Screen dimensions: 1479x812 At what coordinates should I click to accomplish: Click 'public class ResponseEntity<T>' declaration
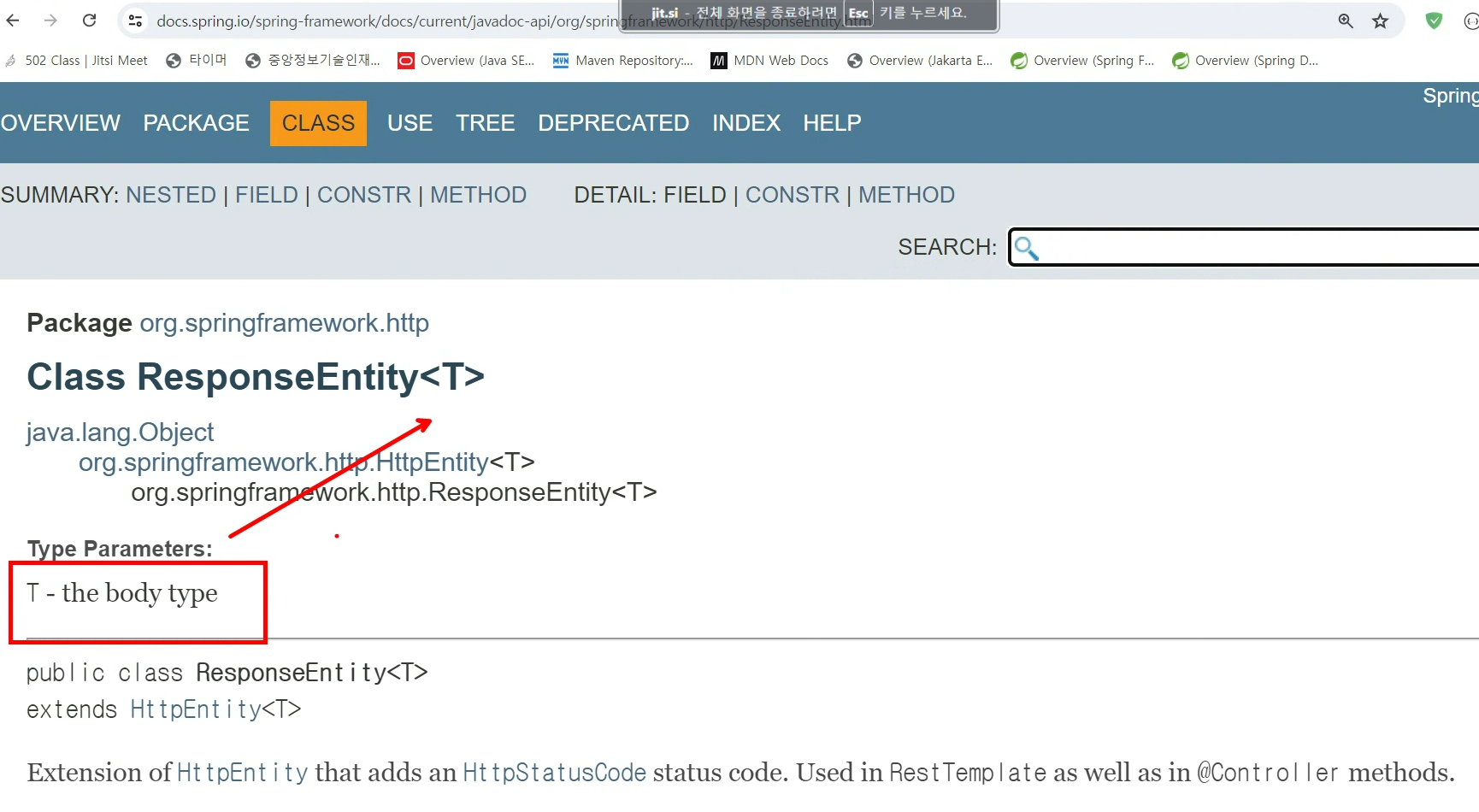coord(227,673)
